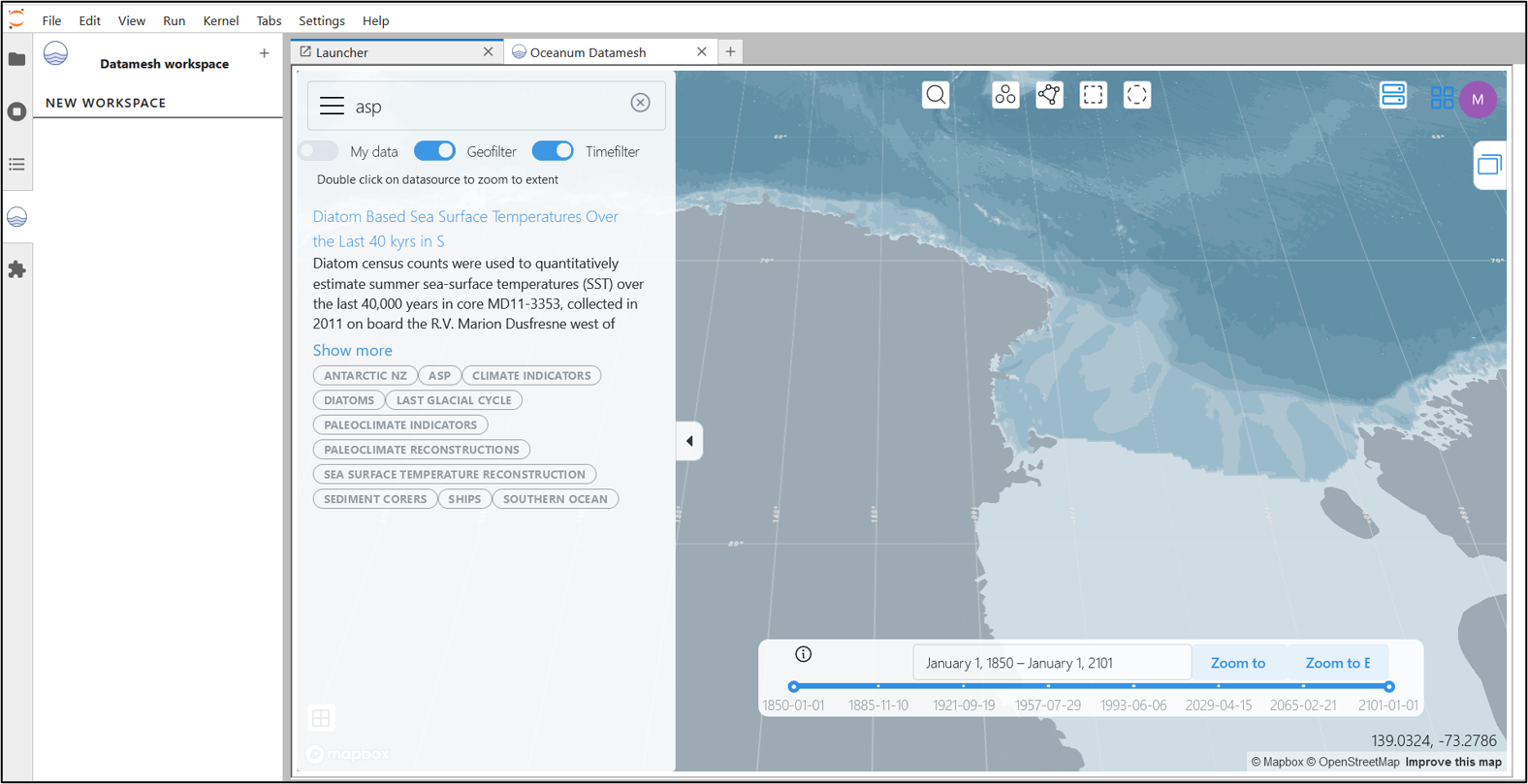Image resolution: width=1528 pixels, height=784 pixels.
Task: Click the Improve this map link
Action: pyautogui.click(x=1453, y=762)
